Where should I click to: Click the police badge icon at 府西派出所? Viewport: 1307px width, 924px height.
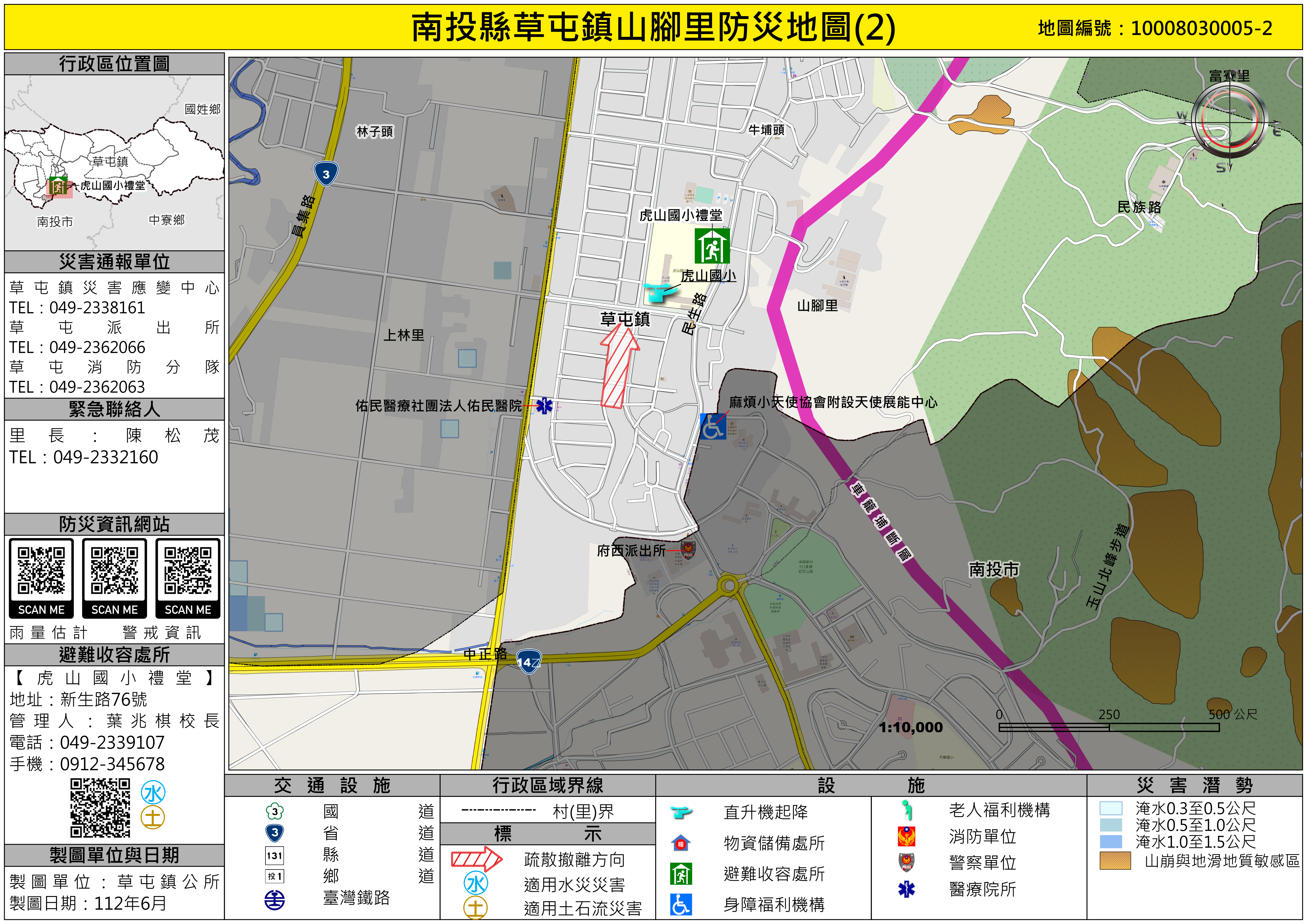688,550
